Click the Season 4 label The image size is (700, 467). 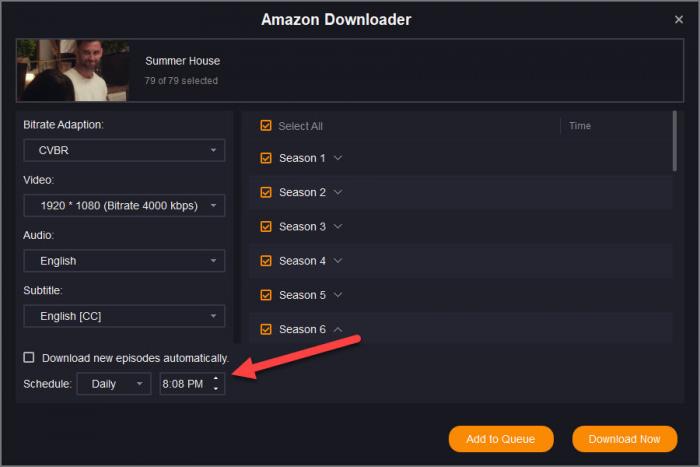click(x=302, y=261)
